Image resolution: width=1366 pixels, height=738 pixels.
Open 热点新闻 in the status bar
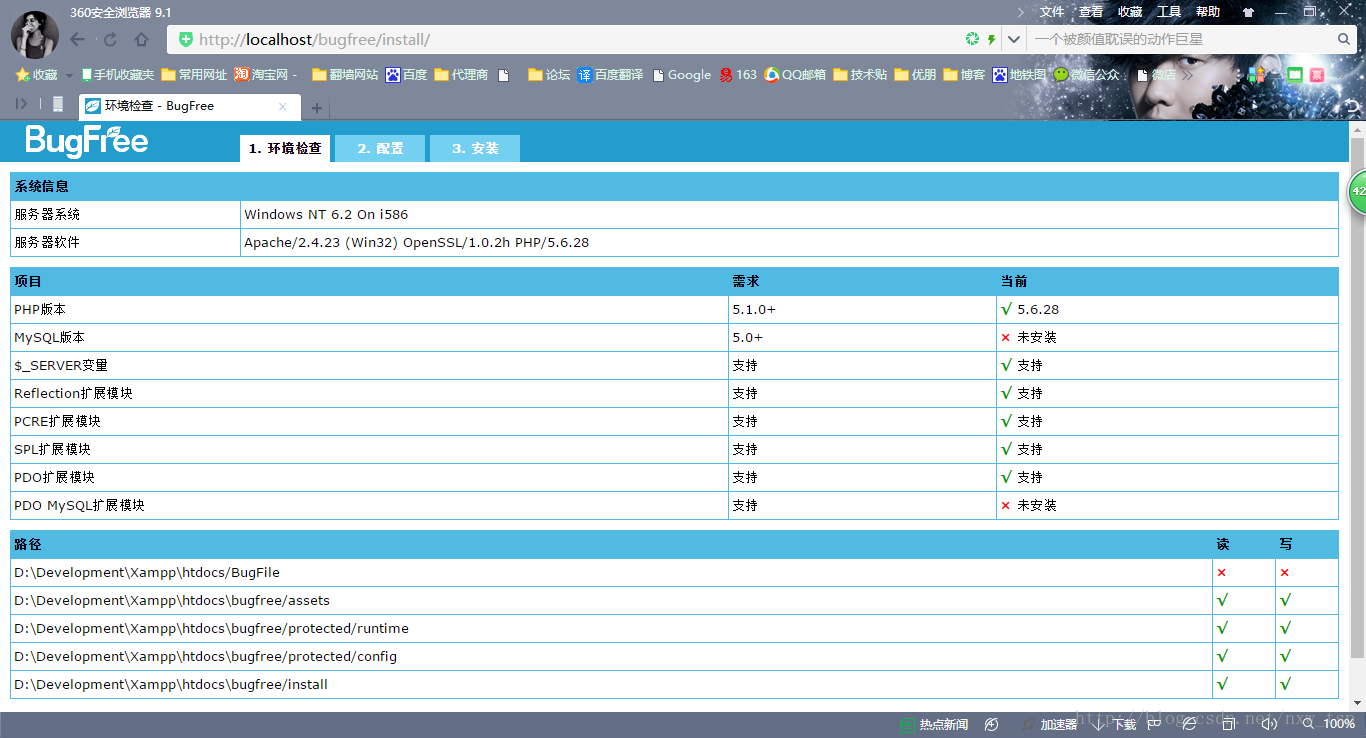click(x=934, y=724)
